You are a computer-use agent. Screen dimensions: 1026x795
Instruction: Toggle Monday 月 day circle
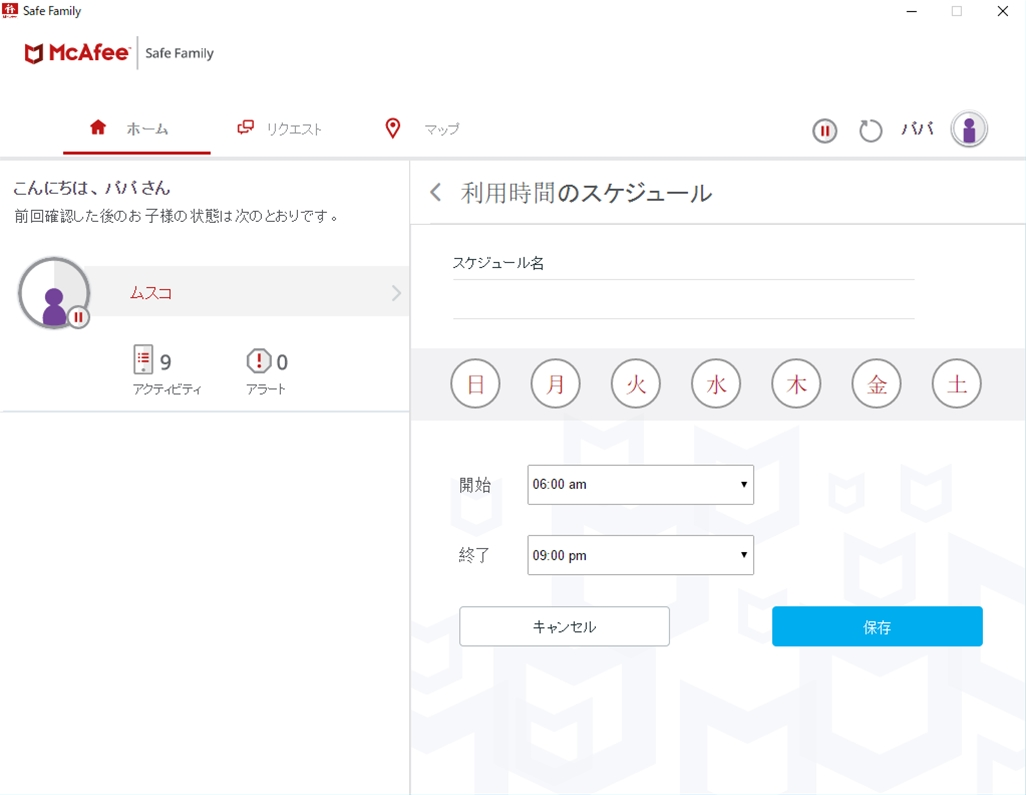tap(556, 383)
